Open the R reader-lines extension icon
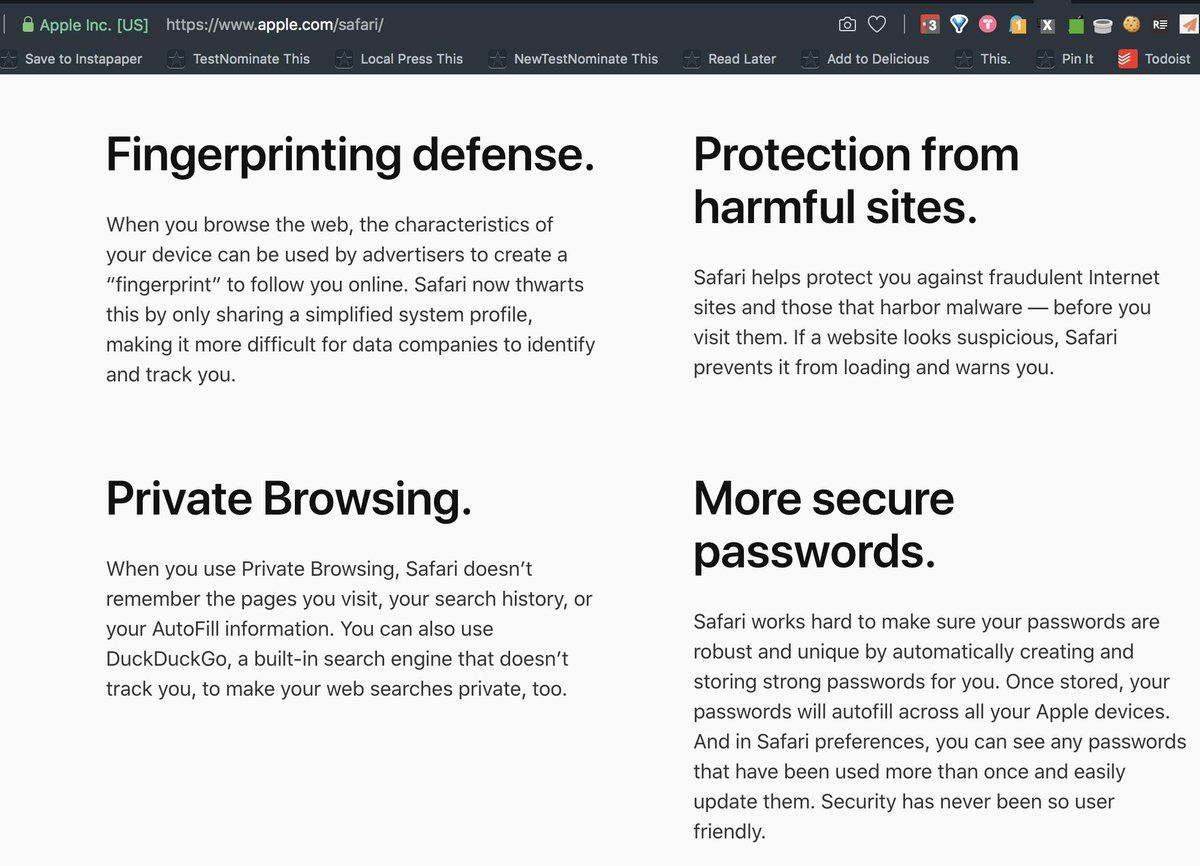Screen dimensions: 1200x866 tap(1160, 25)
